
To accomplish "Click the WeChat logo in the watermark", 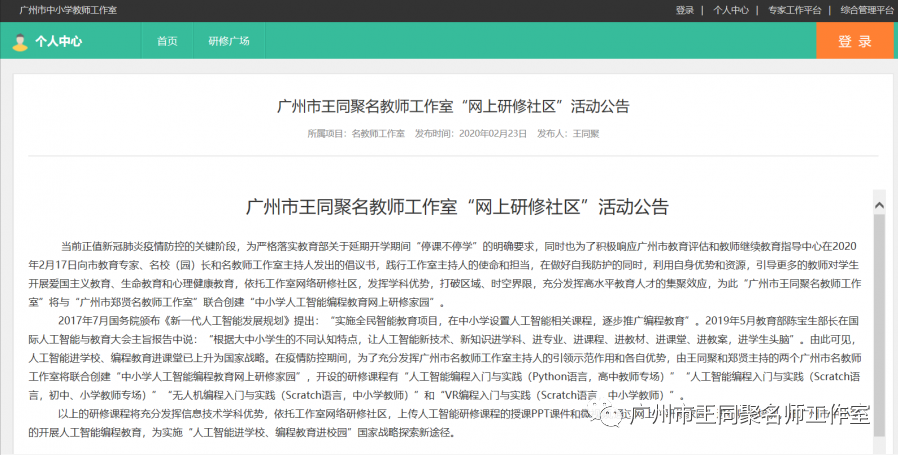I will (x=613, y=415).
